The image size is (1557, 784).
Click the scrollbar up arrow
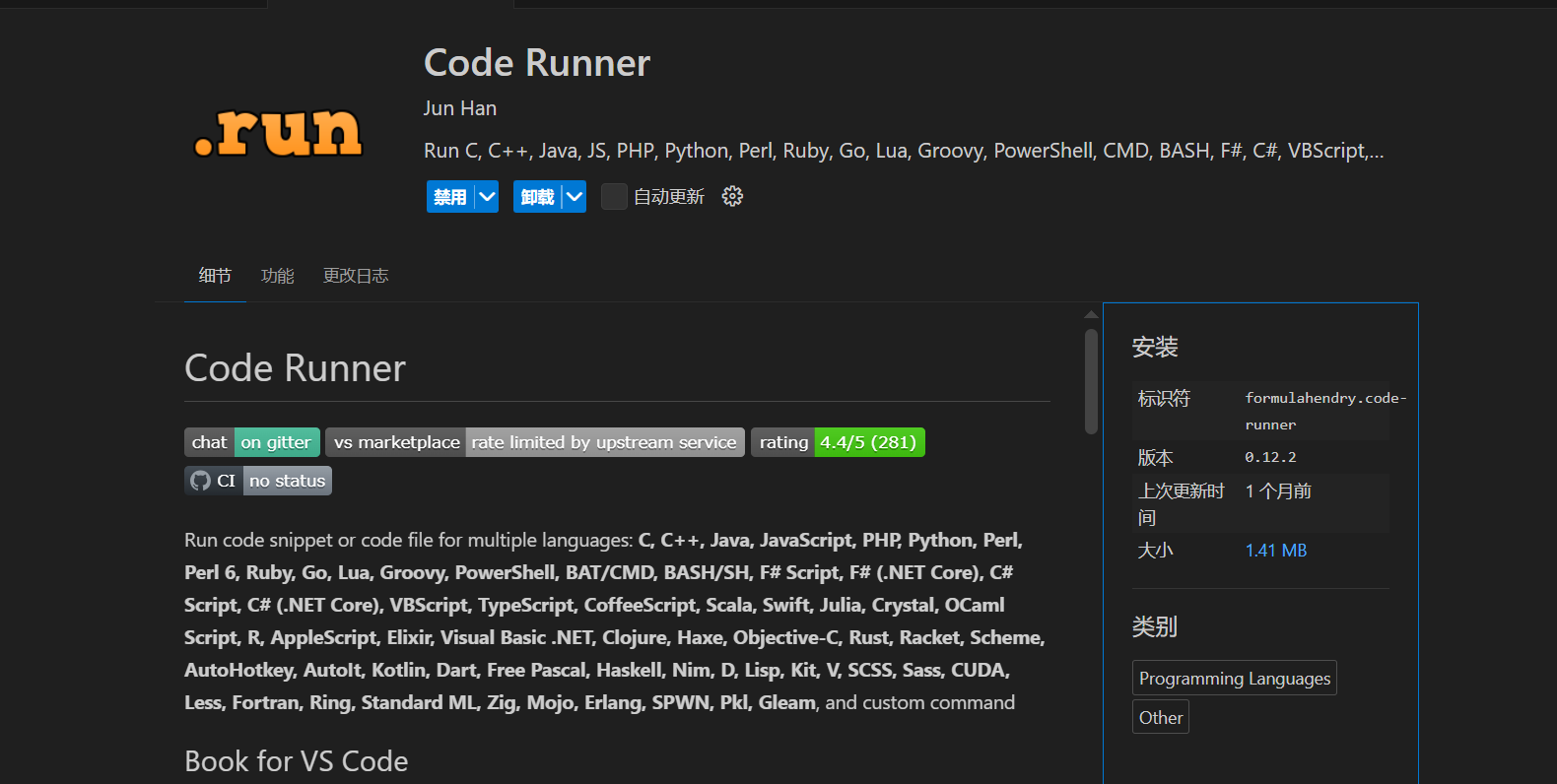[x=1091, y=314]
